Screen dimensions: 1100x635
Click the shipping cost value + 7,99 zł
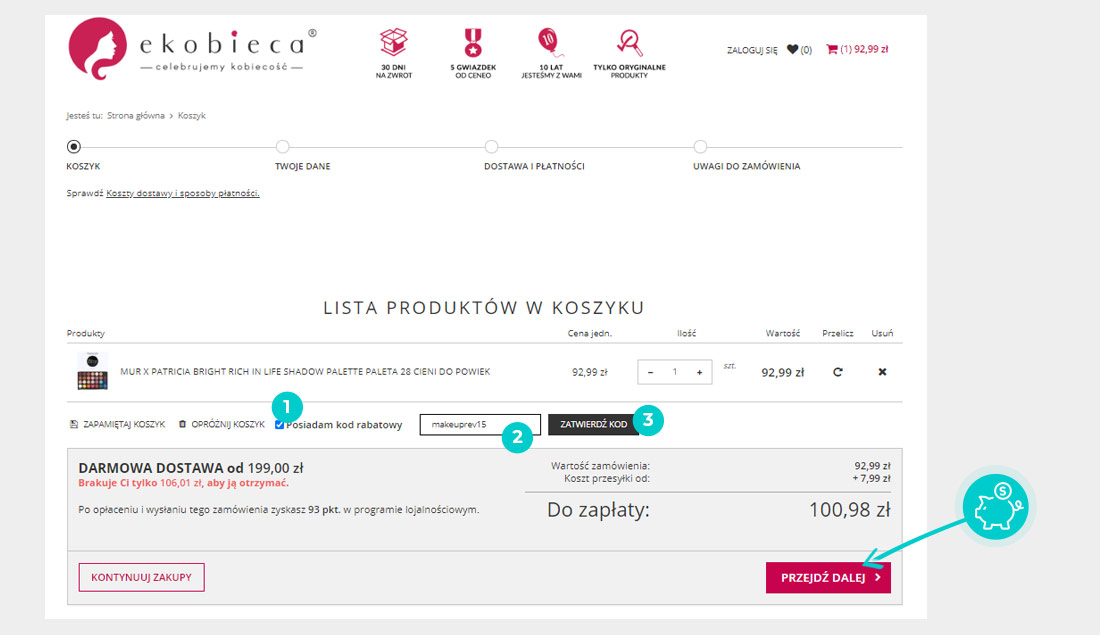click(x=871, y=479)
